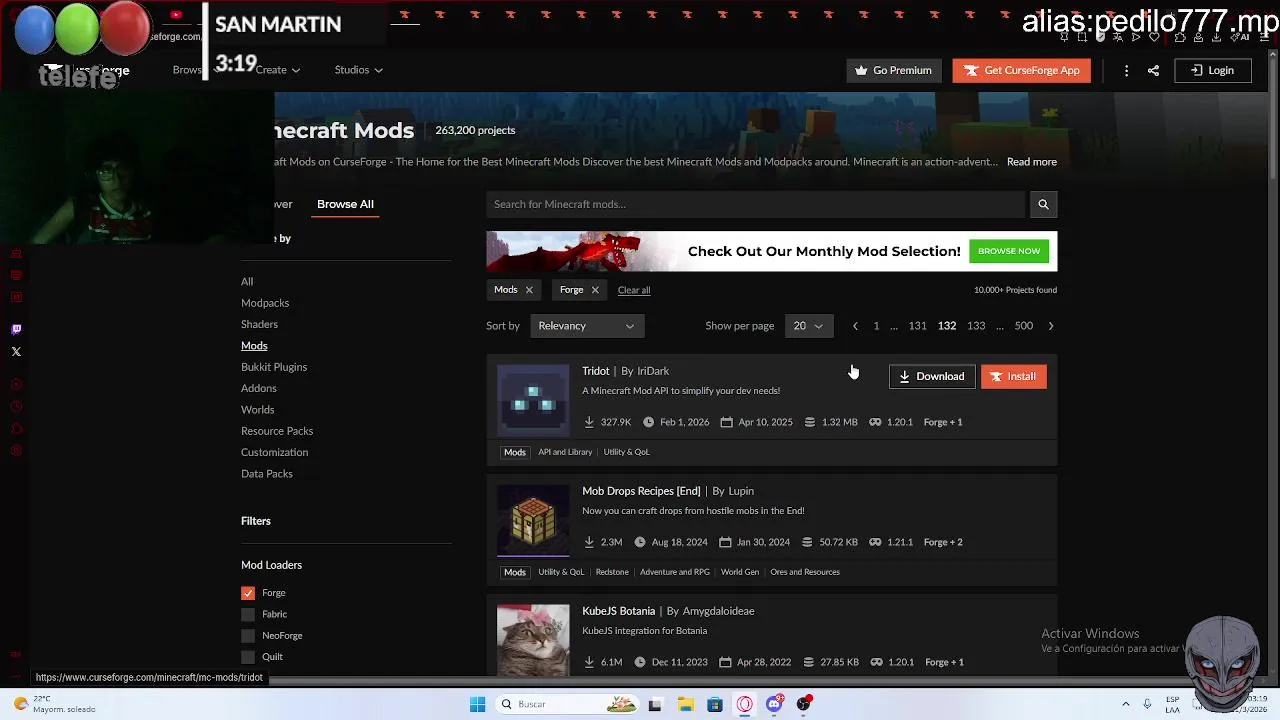This screenshot has height=720, width=1280.
Task: Open author IriDark profile
Action: [x=653, y=371]
